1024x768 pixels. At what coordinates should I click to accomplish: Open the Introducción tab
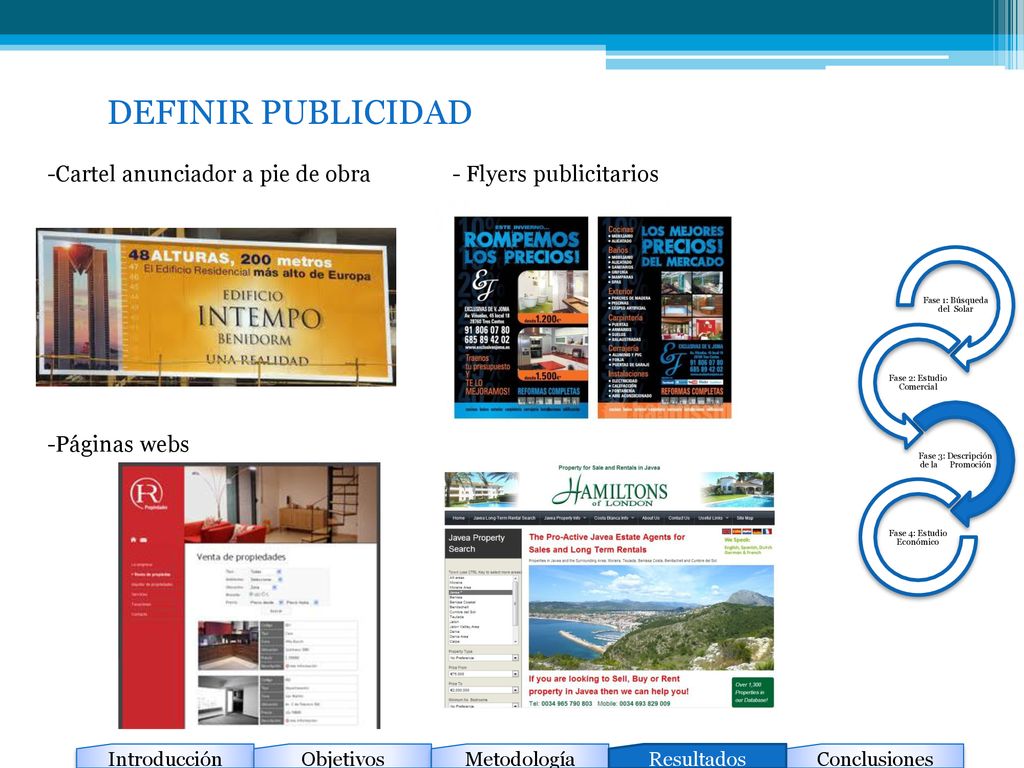pos(165,757)
